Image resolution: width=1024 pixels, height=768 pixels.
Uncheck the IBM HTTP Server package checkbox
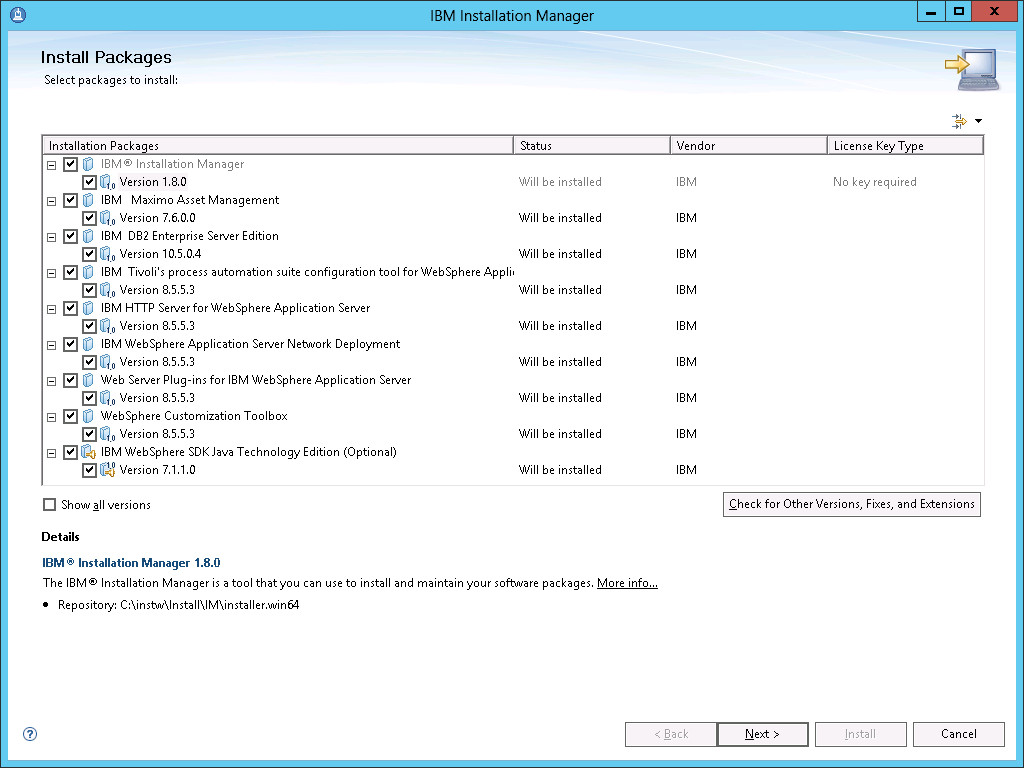(x=71, y=308)
